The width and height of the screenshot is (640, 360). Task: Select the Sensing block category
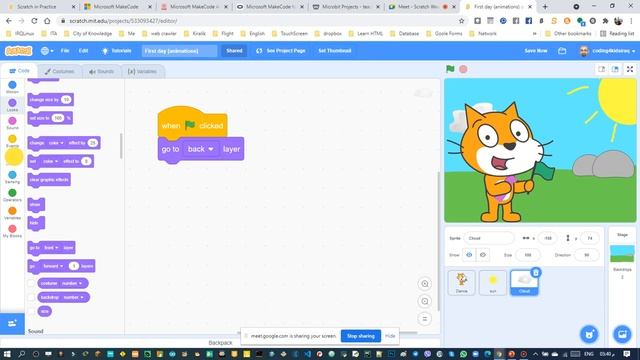coord(12,177)
